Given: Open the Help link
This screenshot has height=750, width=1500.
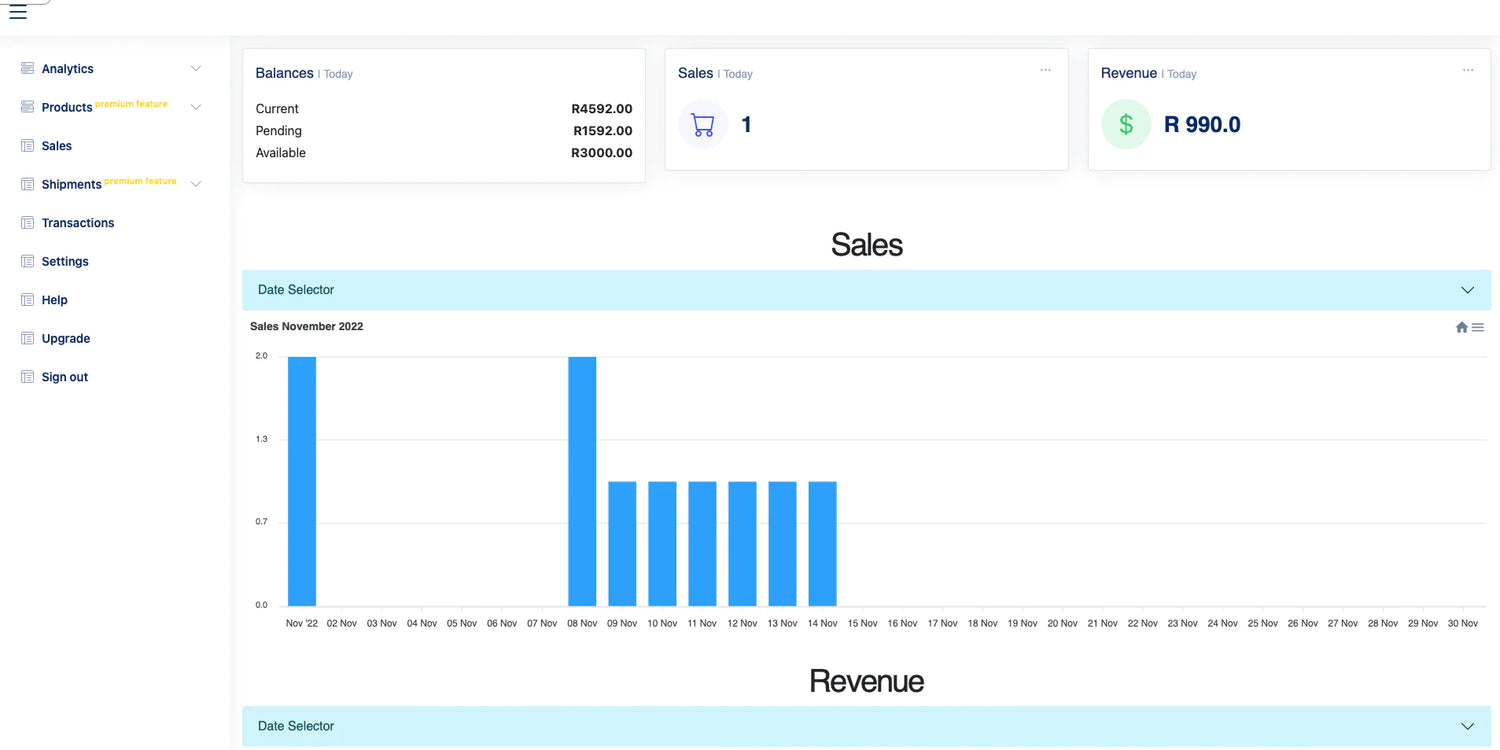Looking at the screenshot, I should 55,300.
